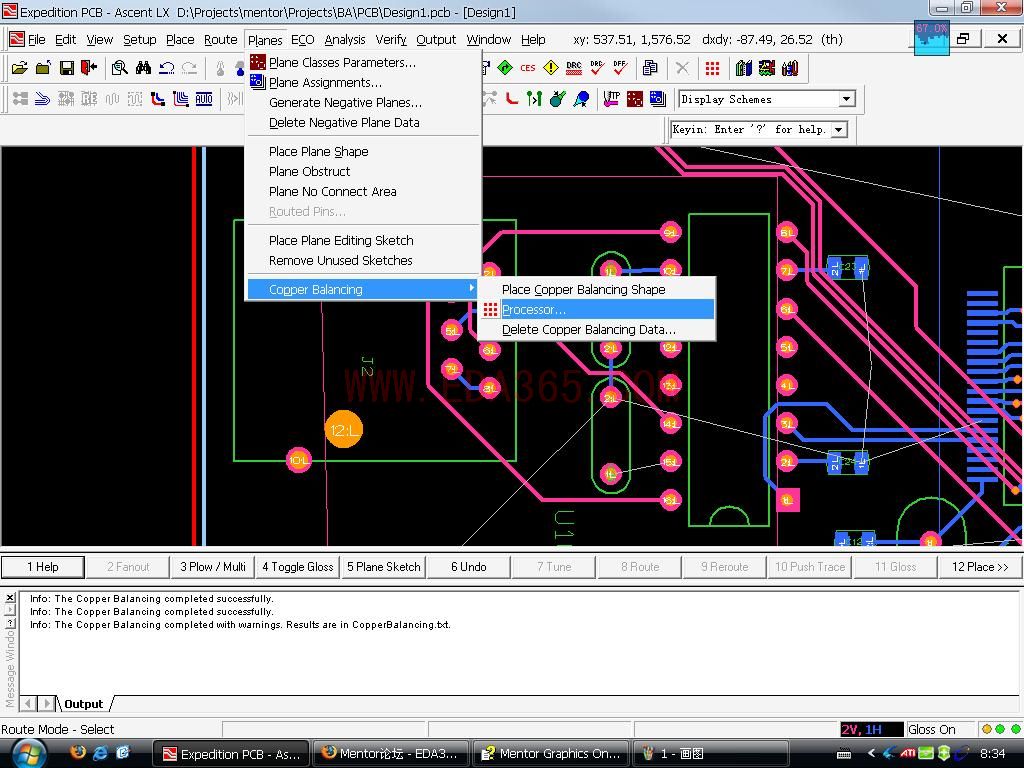Image resolution: width=1024 pixels, height=768 pixels.
Task: Click the Open file folder icon
Action: (19, 68)
